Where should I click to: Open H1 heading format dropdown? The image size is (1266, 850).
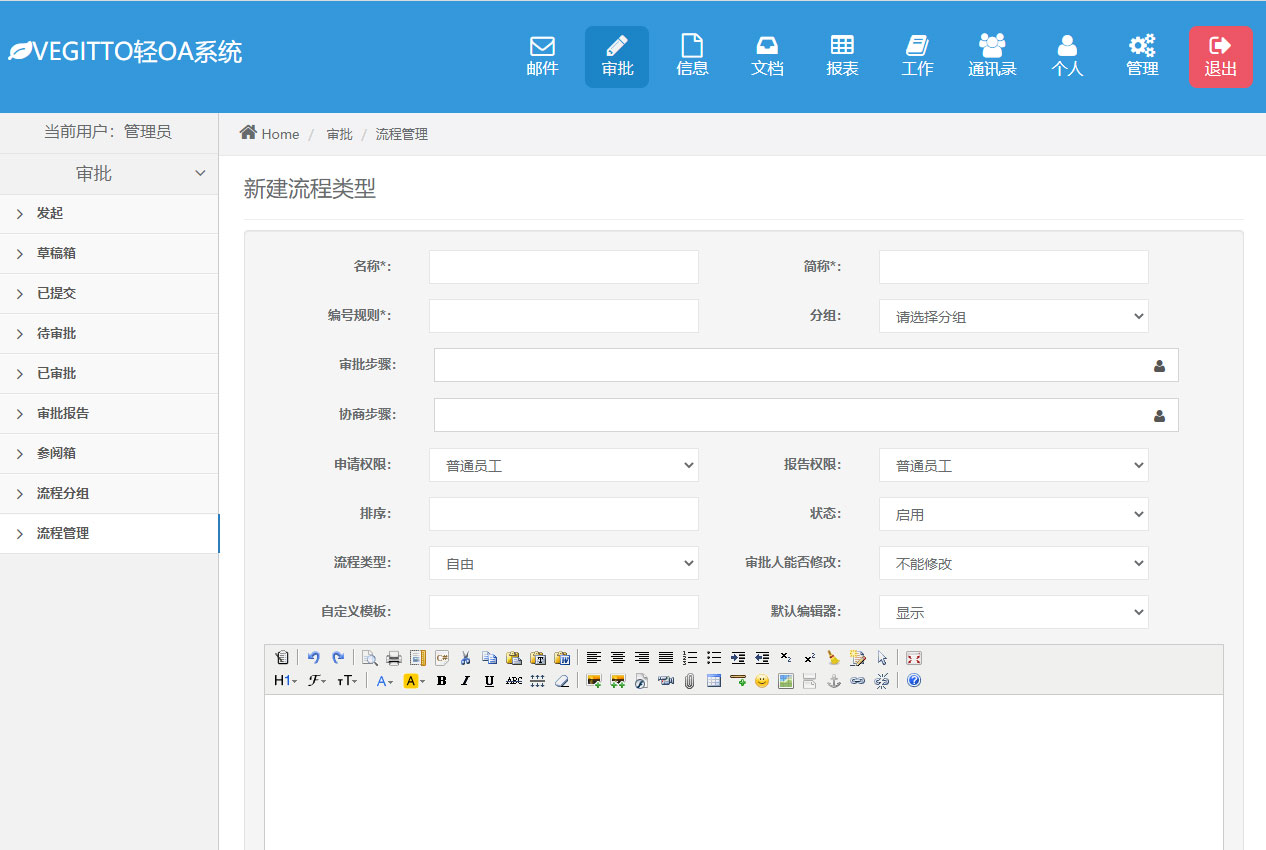point(286,681)
